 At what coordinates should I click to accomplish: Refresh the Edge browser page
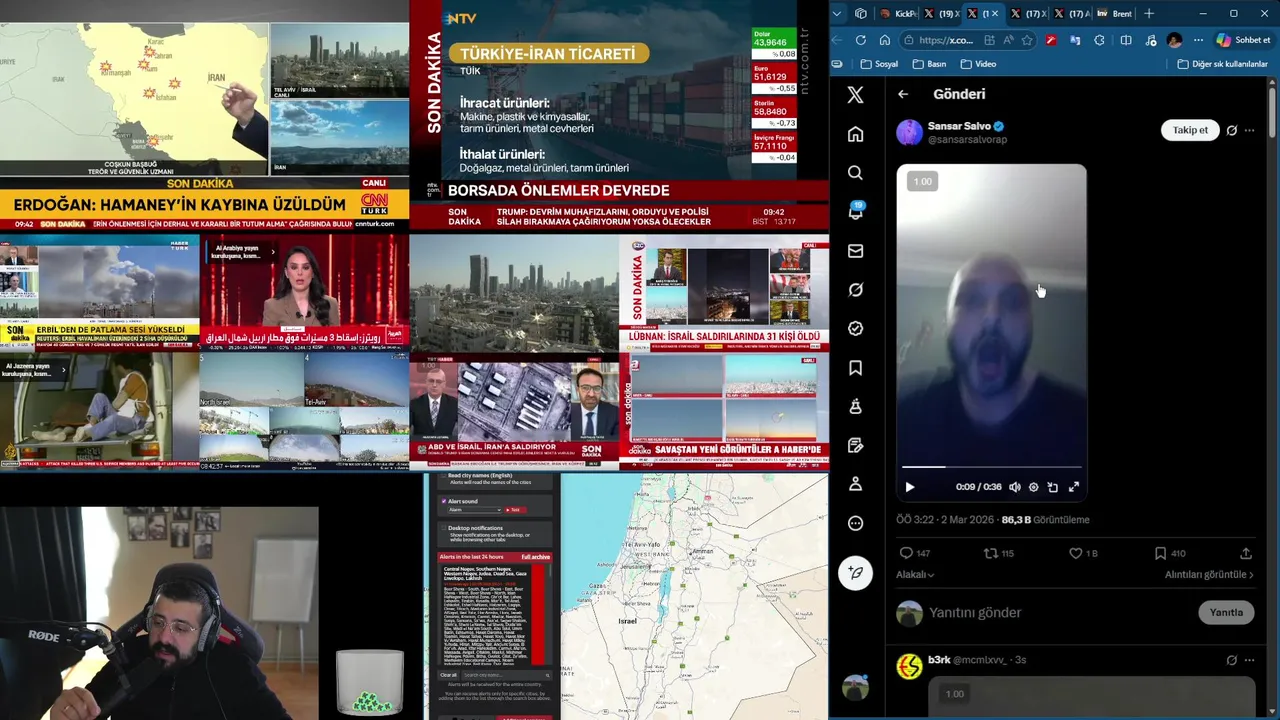[861, 40]
